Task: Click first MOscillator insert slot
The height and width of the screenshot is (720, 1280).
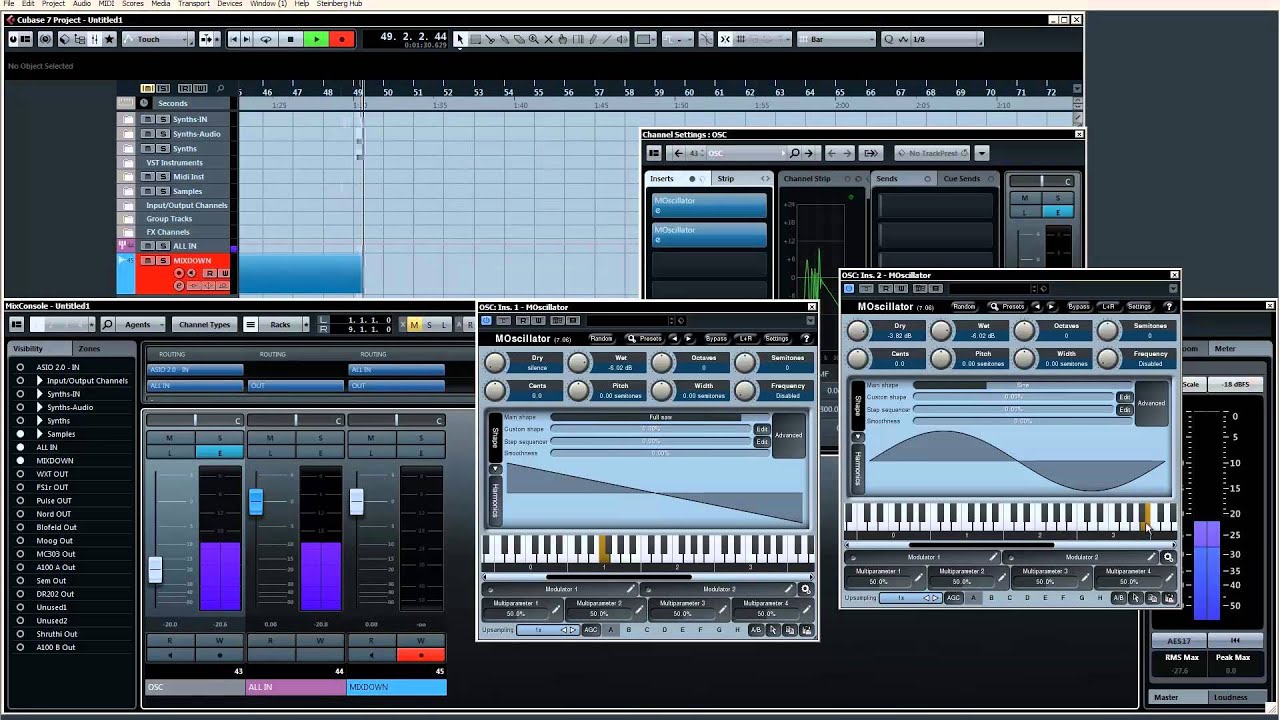Action: [709, 204]
